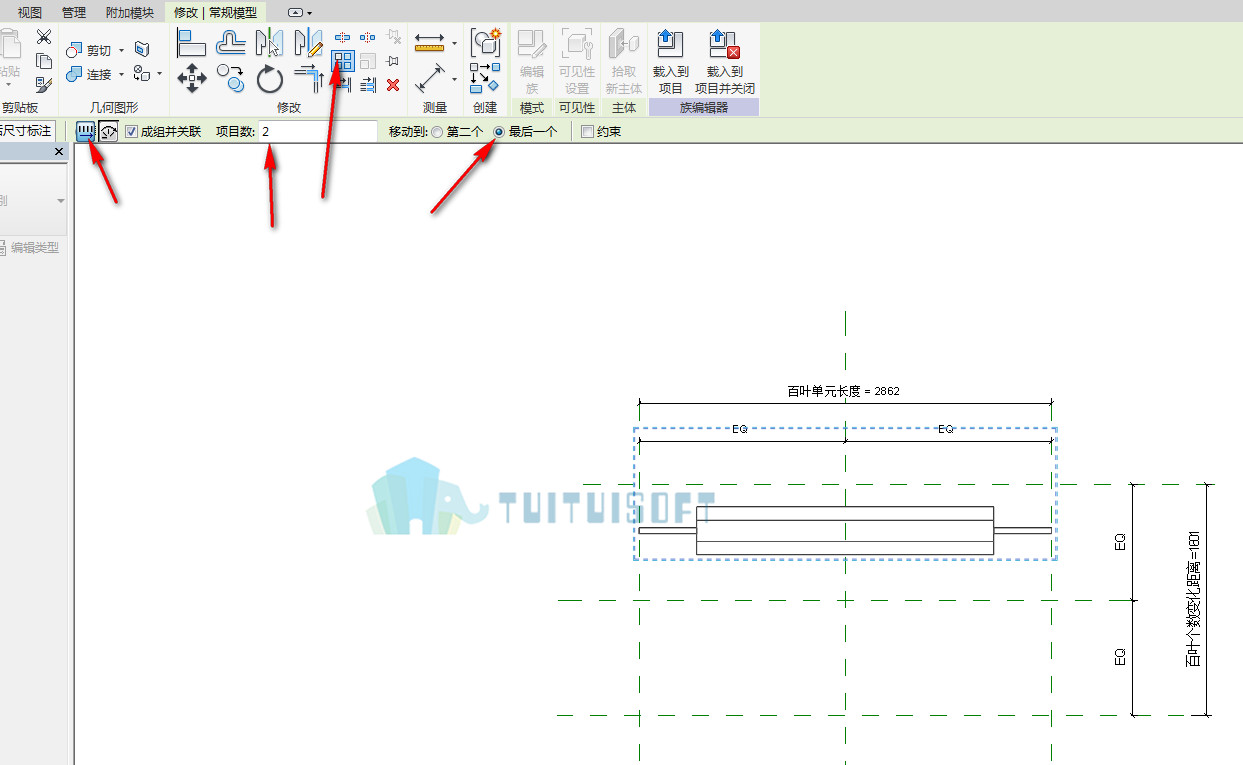Select the Split Element tool
This screenshot has height=765, width=1243.
click(x=342, y=38)
